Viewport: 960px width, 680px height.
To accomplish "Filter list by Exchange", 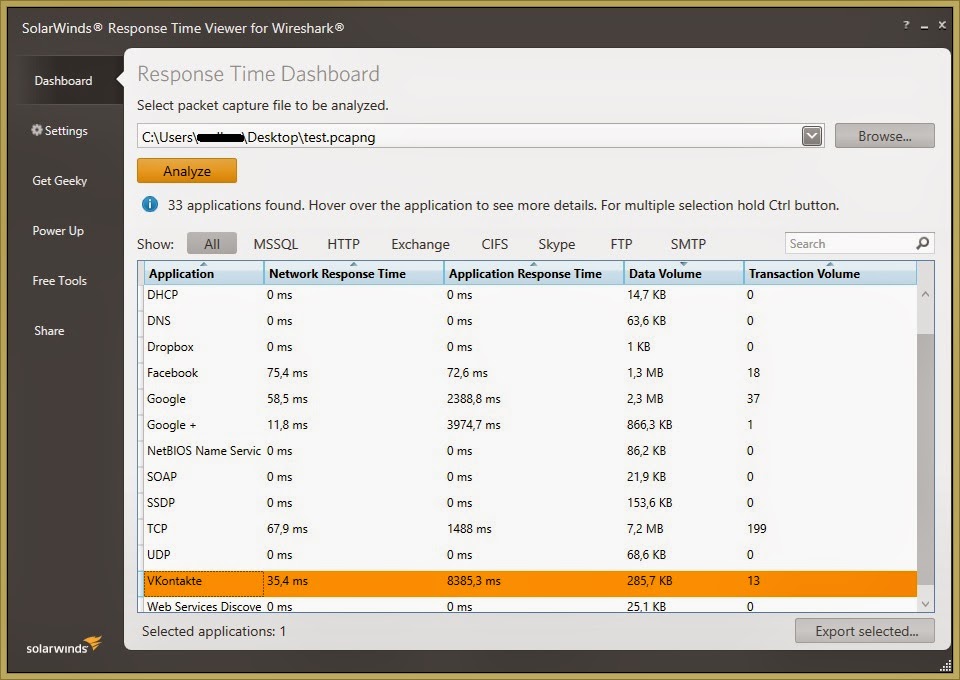I will 420,244.
